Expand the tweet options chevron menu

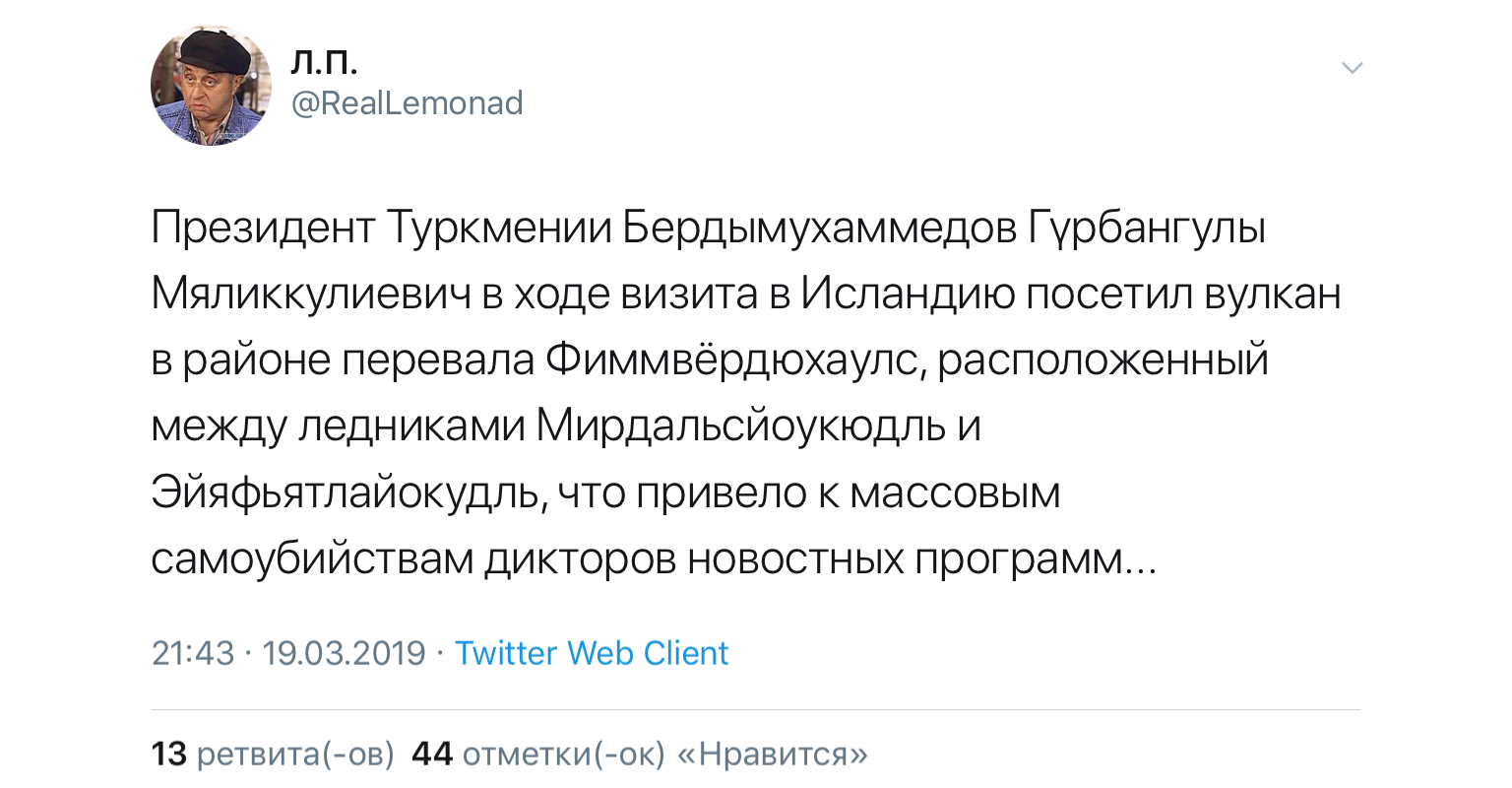pos(1353,68)
